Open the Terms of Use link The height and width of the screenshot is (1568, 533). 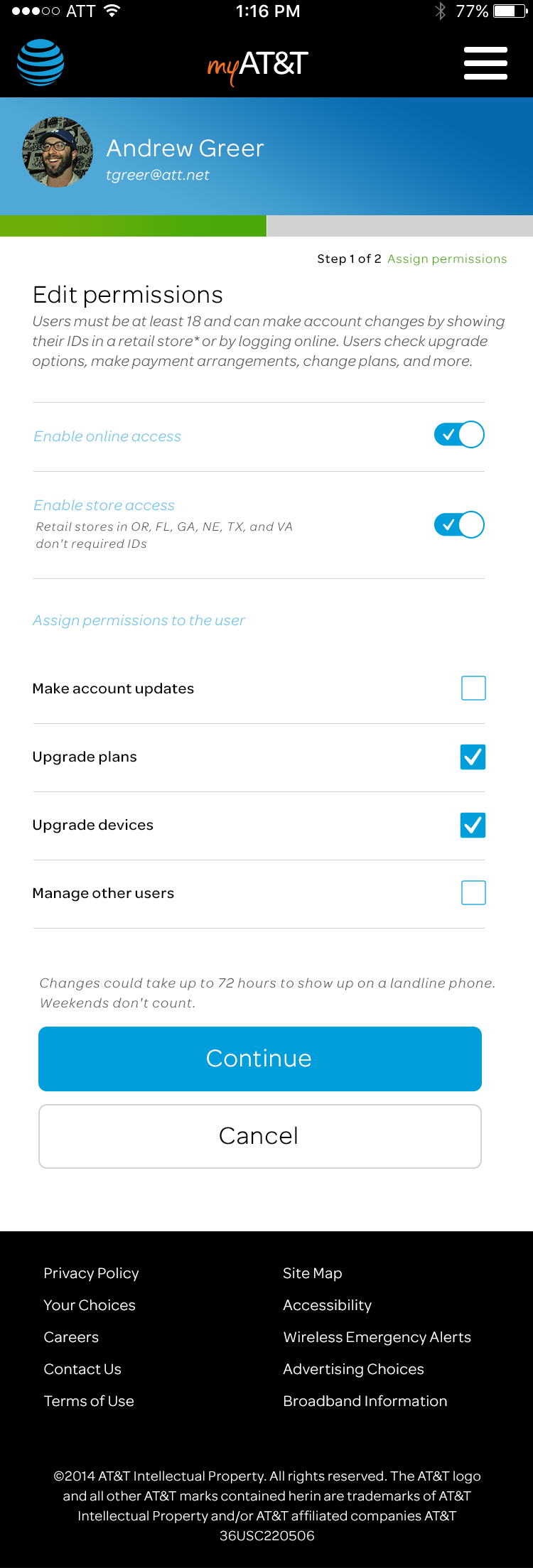pyautogui.click(x=89, y=1401)
